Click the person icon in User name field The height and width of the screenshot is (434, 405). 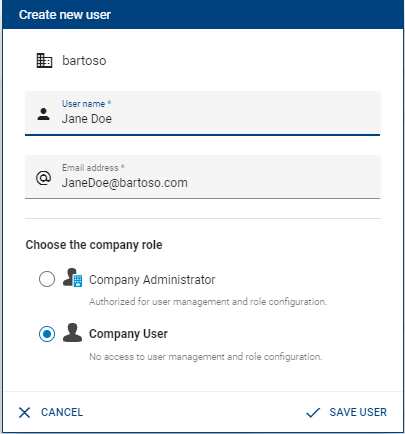tap(43, 114)
